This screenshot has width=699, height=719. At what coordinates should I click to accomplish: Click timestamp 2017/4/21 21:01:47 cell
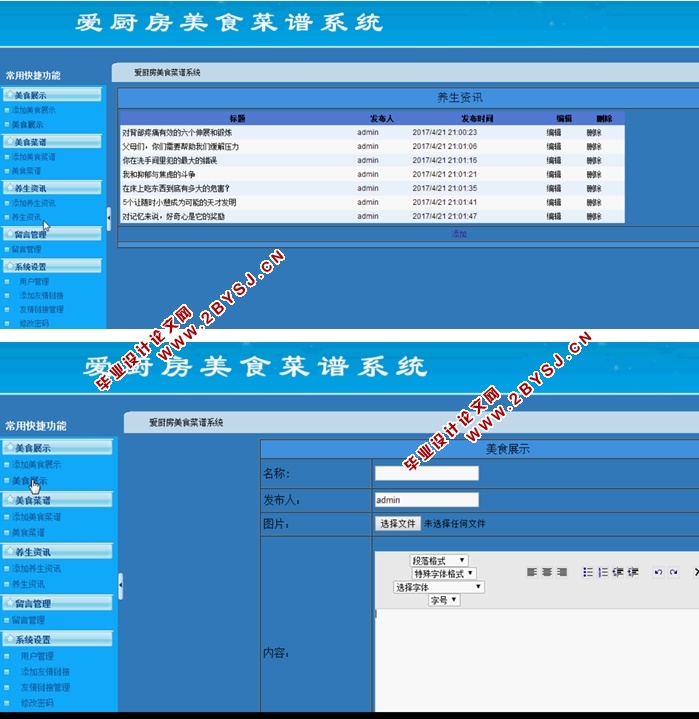pos(444,216)
